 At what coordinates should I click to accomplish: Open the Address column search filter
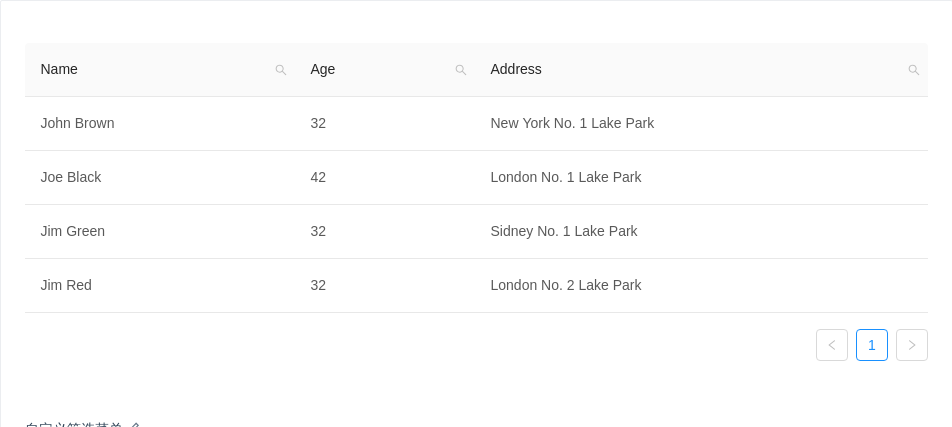pos(913,70)
